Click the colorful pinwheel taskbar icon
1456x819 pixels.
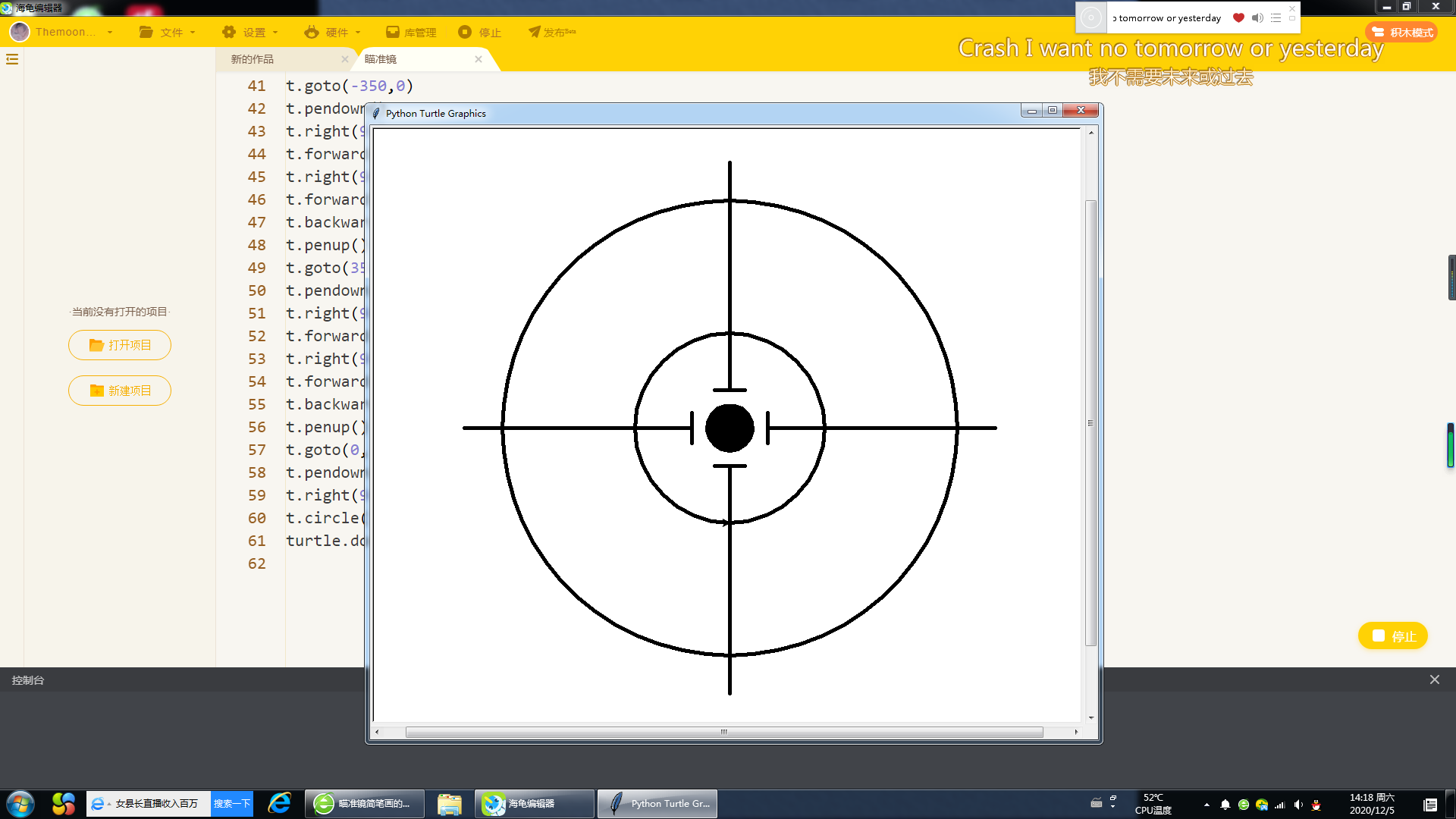click(64, 804)
